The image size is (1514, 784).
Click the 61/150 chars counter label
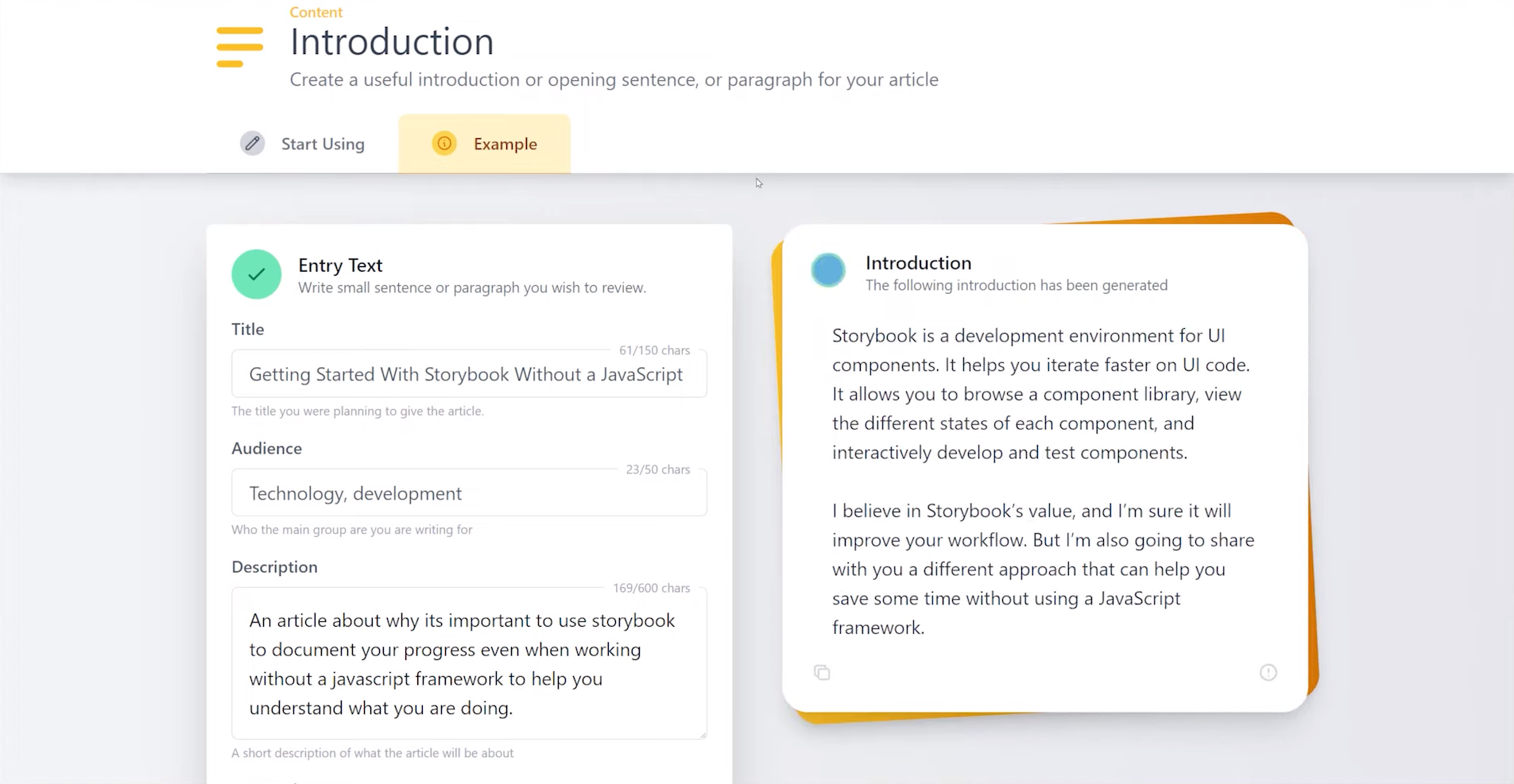click(x=654, y=350)
